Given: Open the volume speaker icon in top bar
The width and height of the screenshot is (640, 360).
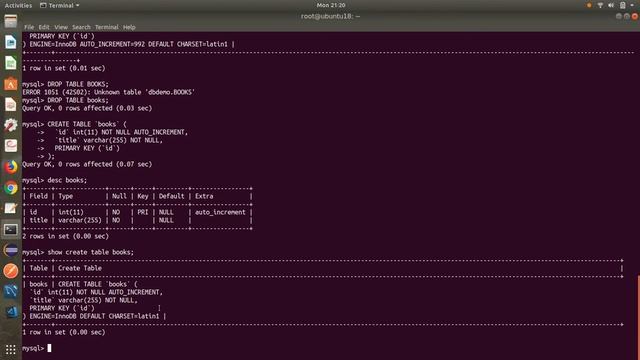Looking at the screenshot, I should (611, 5).
